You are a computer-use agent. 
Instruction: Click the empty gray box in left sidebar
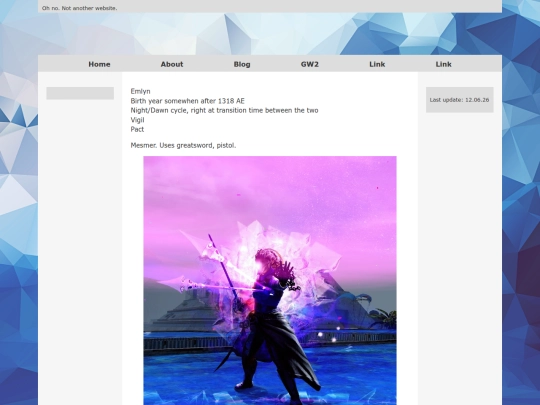pos(80,93)
